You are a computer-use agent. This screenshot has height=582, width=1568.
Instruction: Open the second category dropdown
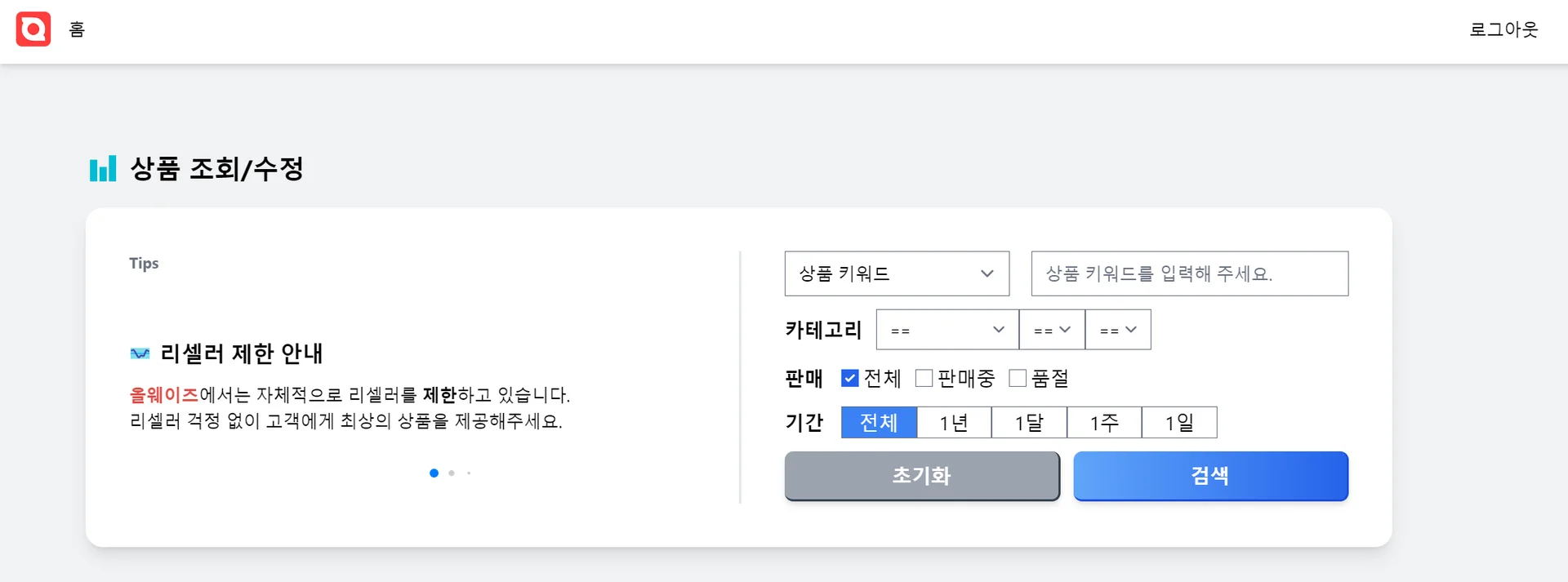pyautogui.click(x=1051, y=330)
